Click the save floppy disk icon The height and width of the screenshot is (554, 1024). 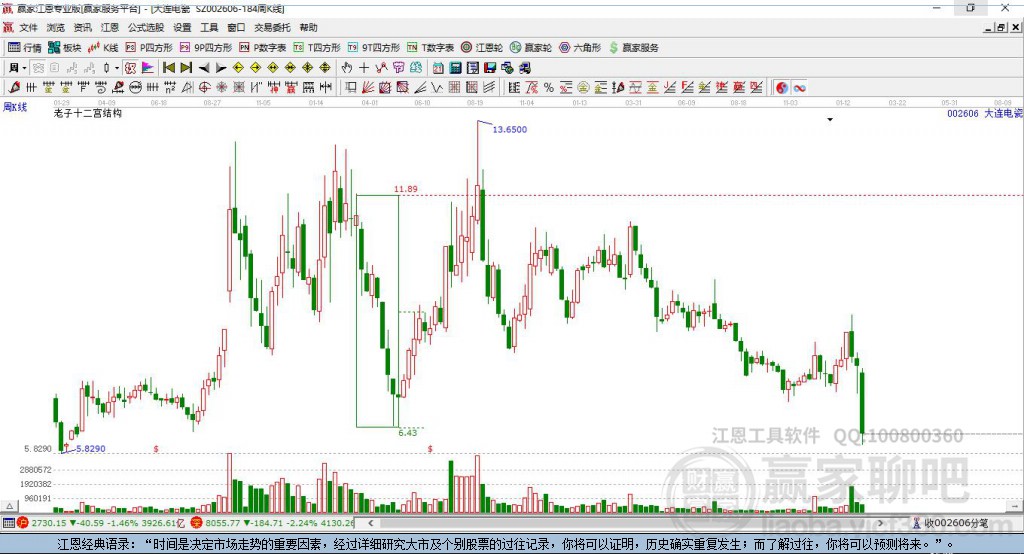(x=490, y=68)
